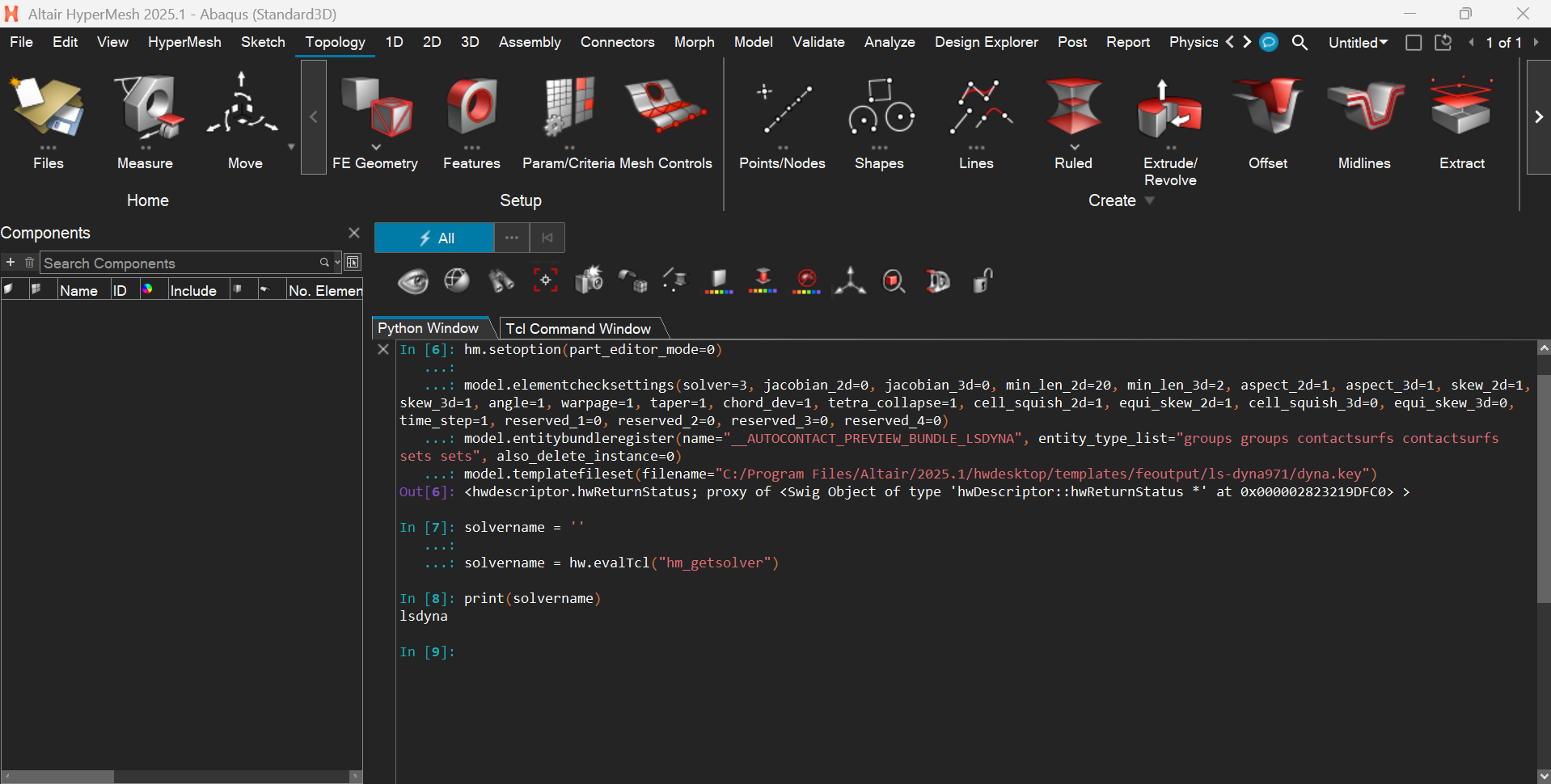Image resolution: width=1551 pixels, height=784 pixels.
Task: Toggle the All selection filter button
Action: [x=434, y=238]
